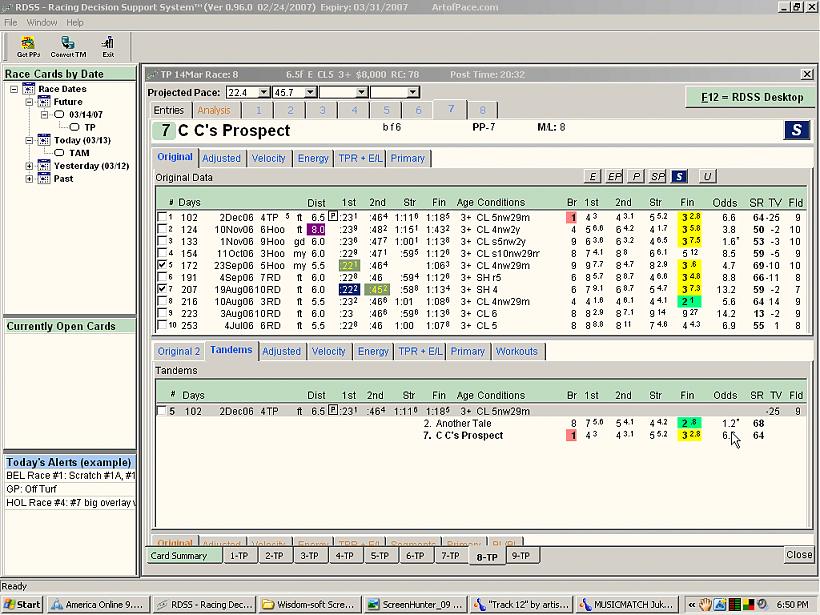
Task: Open America Online in the taskbar
Action: point(98,605)
